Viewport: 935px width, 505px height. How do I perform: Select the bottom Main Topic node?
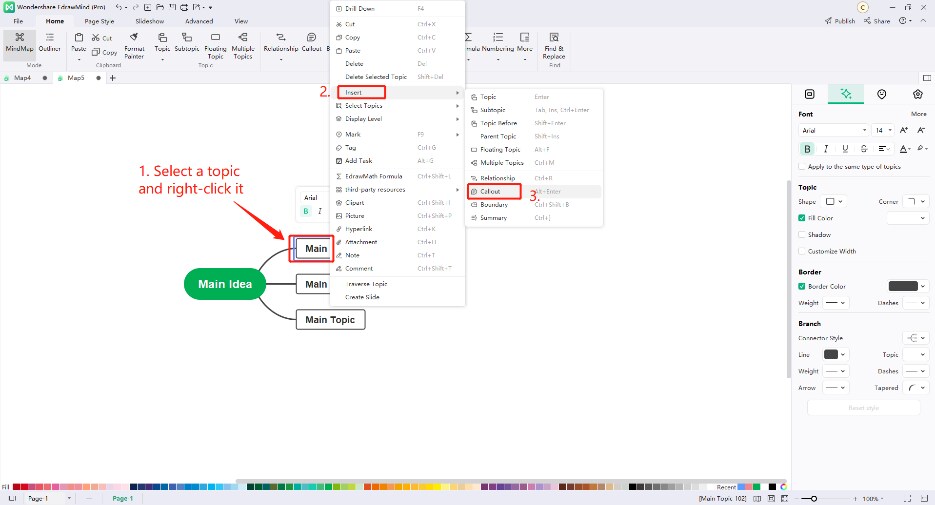[x=330, y=320]
